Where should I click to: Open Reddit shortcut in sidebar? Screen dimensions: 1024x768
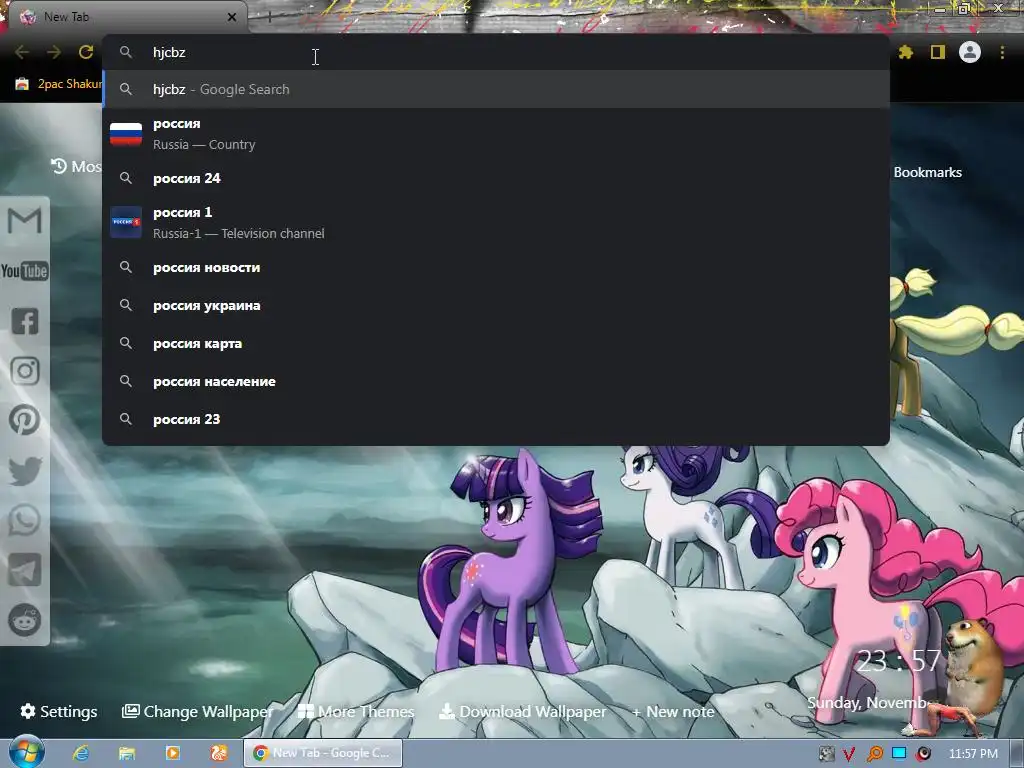pyautogui.click(x=25, y=620)
